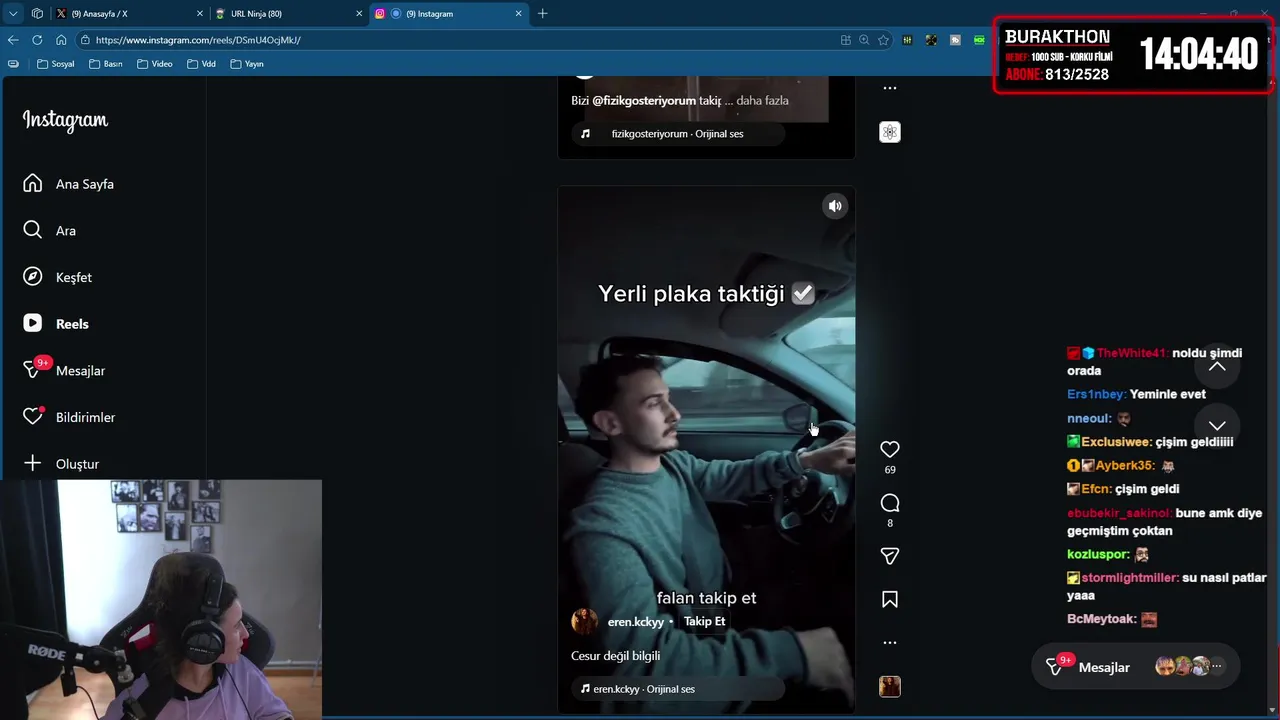The height and width of the screenshot is (720, 1280).
Task: Click the Instagram logo
Action: [65, 120]
